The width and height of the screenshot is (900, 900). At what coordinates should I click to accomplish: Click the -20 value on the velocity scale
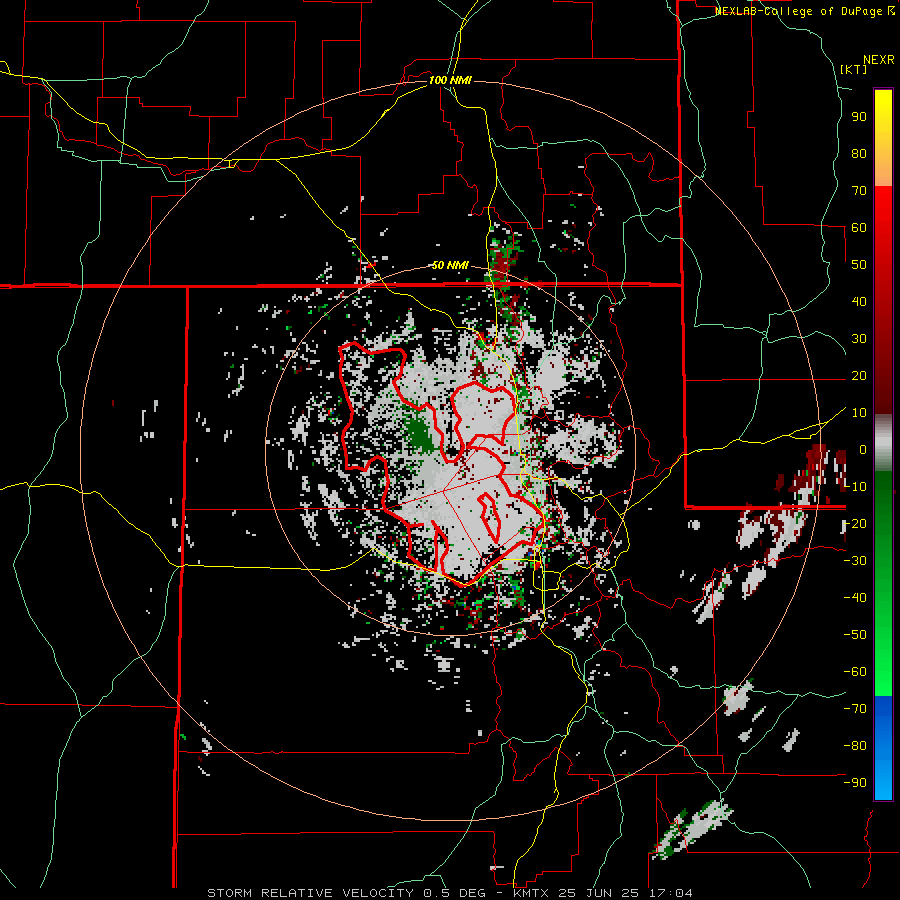pyautogui.click(x=855, y=523)
